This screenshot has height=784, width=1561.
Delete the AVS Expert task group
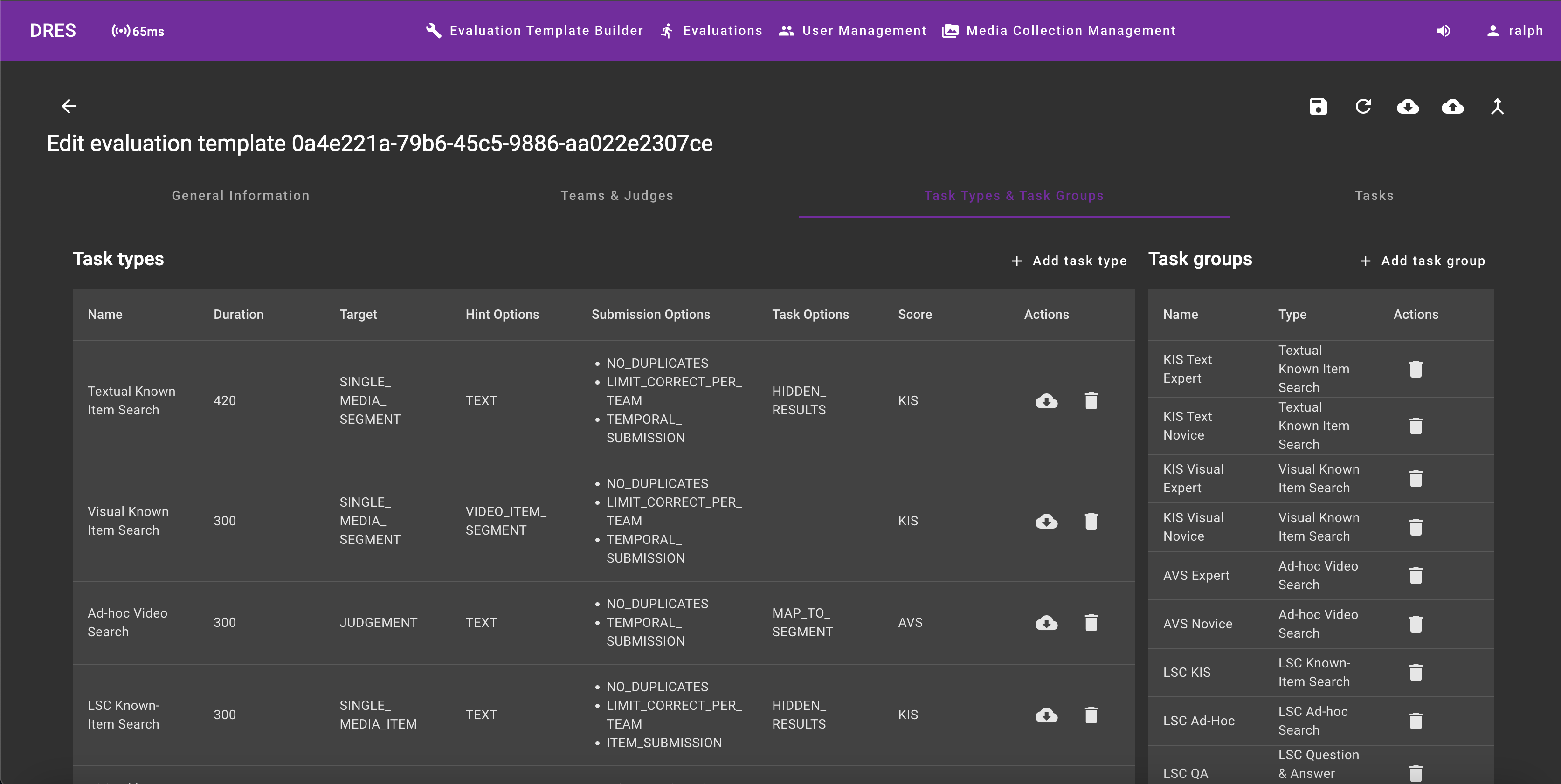click(1416, 576)
